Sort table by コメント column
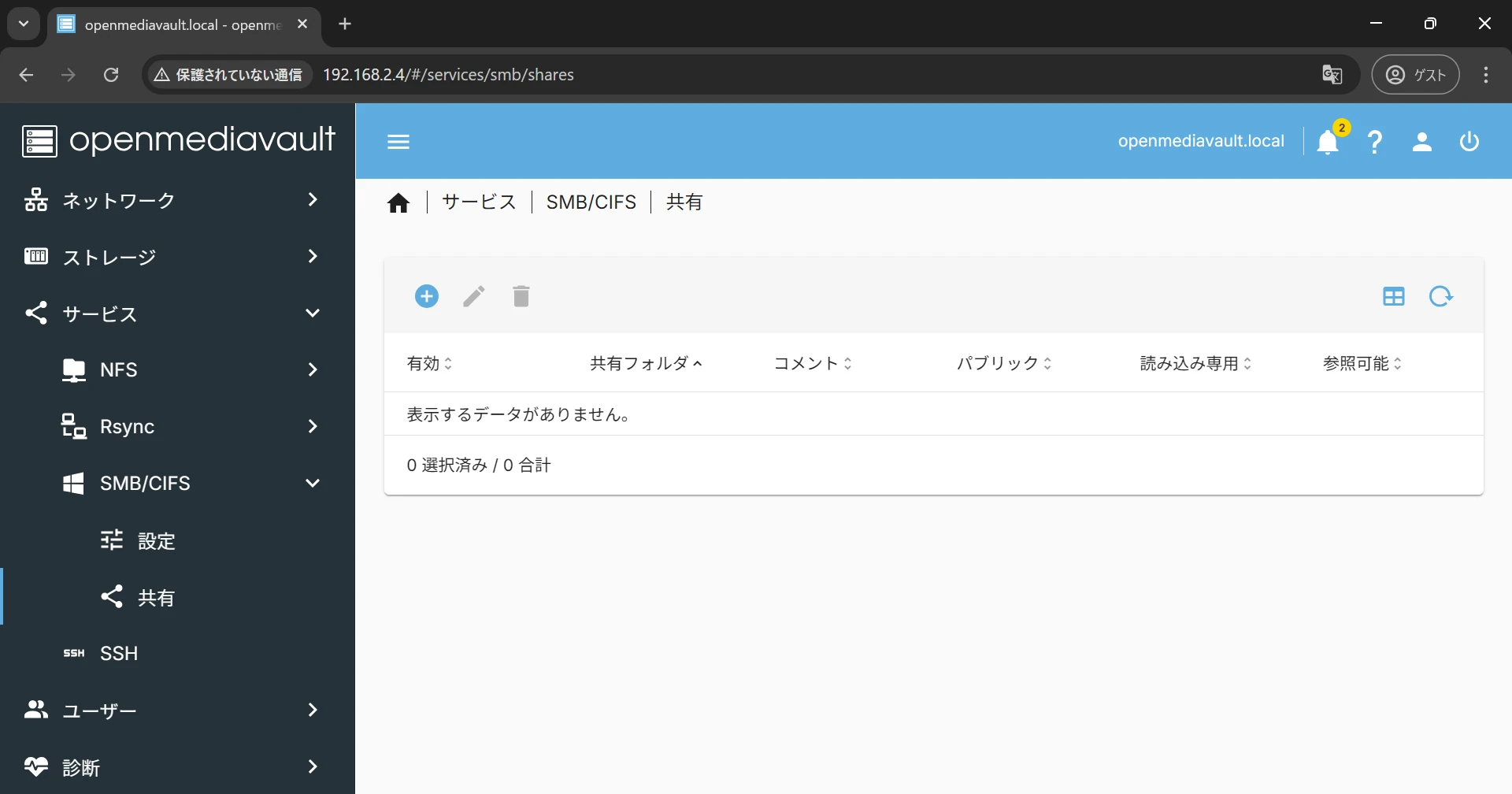This screenshot has height=794, width=1512. (x=813, y=363)
